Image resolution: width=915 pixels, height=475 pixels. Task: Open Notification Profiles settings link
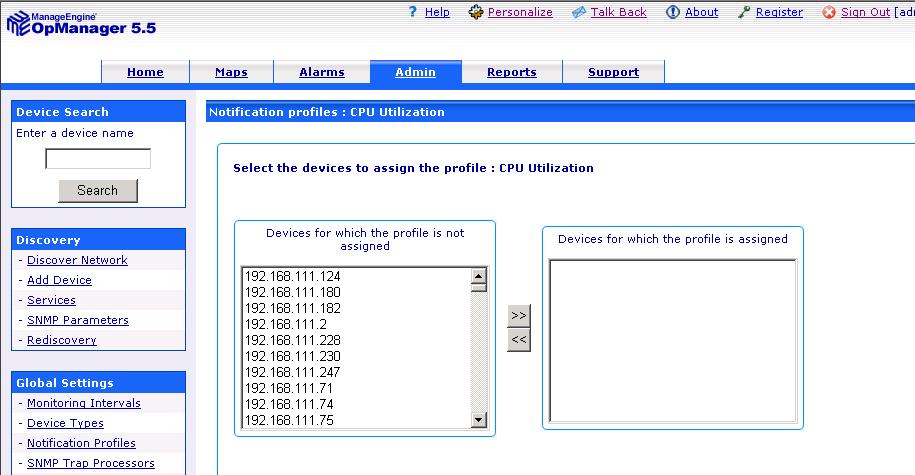point(81,443)
